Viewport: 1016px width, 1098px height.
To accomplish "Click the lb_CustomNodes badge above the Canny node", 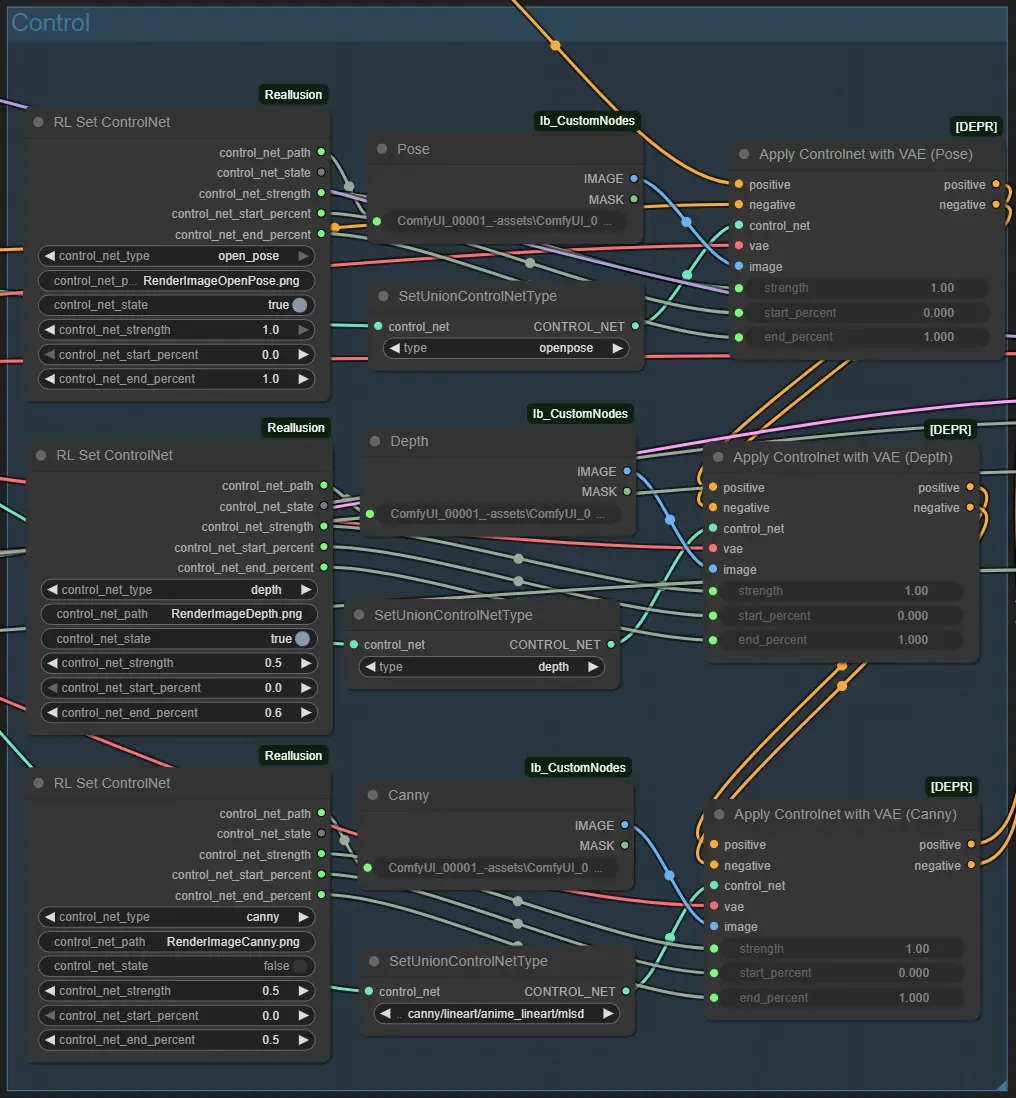I will pos(578,767).
